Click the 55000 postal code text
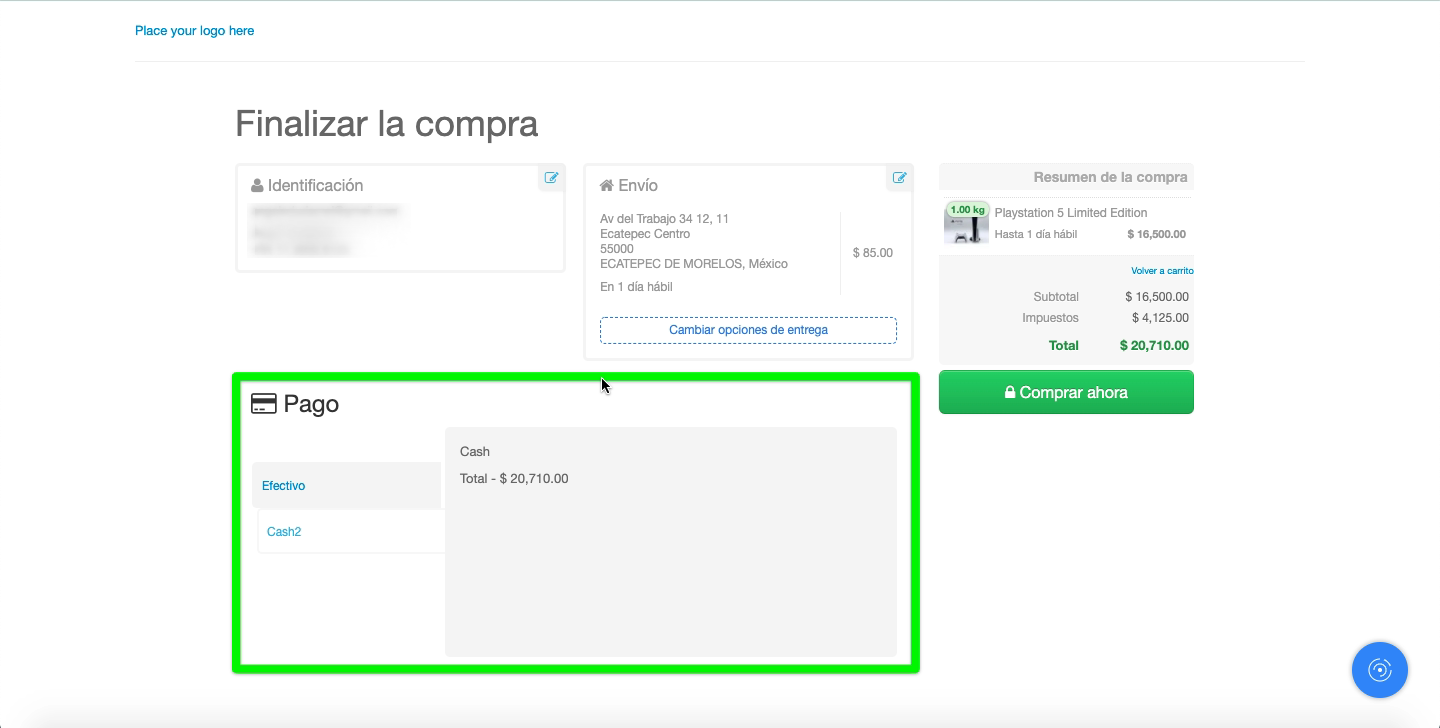The image size is (1440, 728). pyautogui.click(x=617, y=249)
